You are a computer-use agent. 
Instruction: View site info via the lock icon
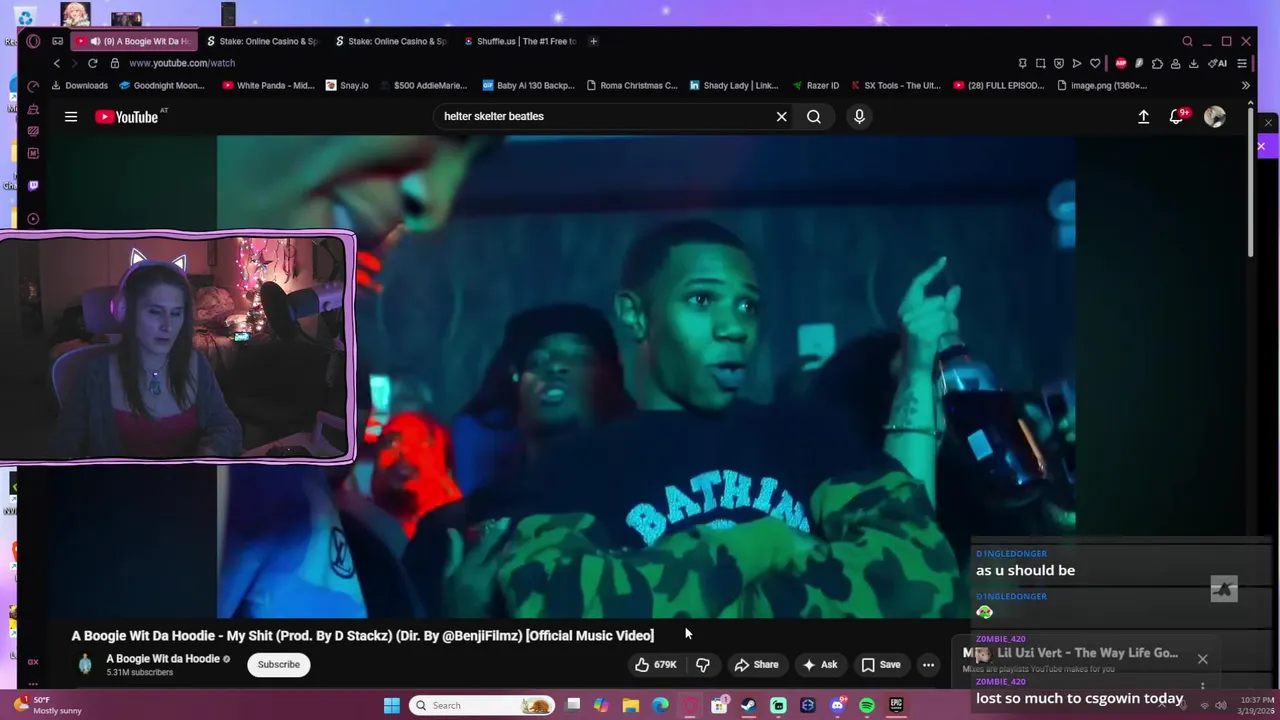click(x=115, y=63)
